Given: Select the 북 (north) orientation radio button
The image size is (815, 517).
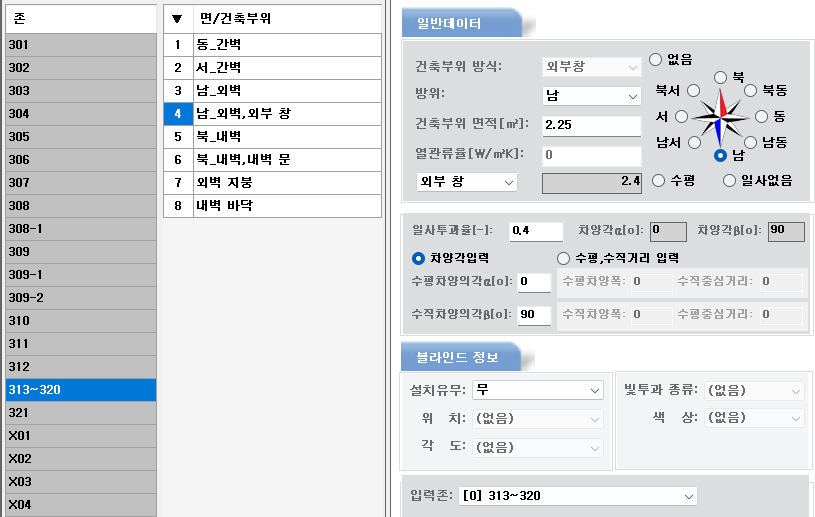Looking at the screenshot, I should 721,77.
